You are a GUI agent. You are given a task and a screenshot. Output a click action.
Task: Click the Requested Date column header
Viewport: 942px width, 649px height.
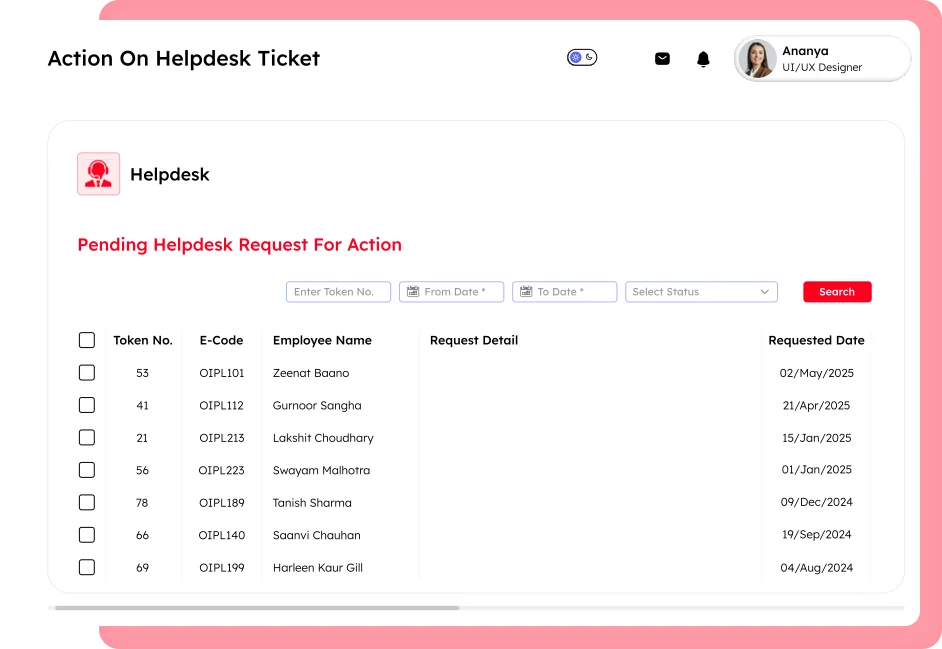816,340
